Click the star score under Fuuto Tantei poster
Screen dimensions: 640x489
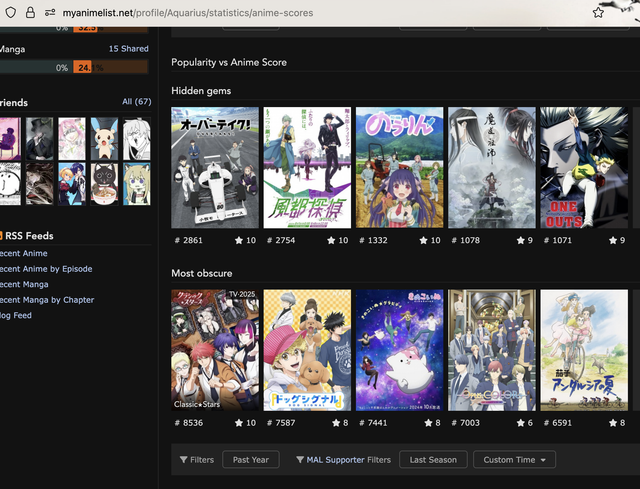coord(338,240)
